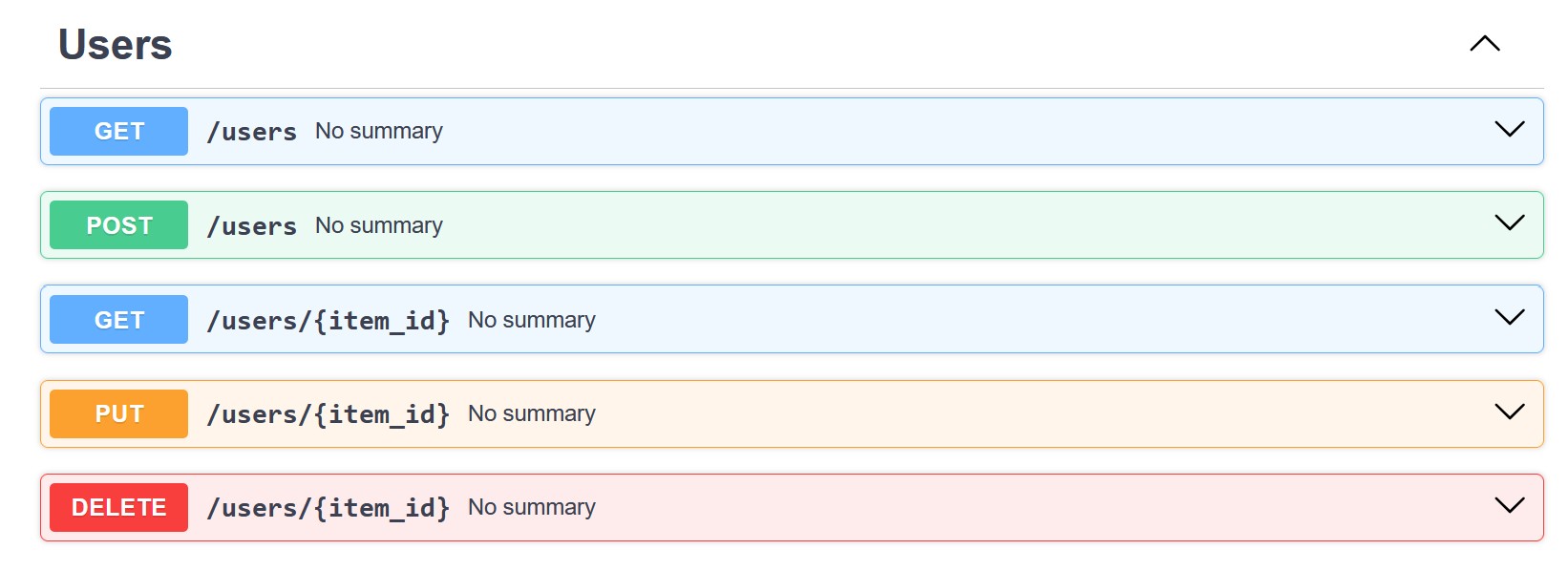
Task: Click 'No summary' on the GET /users row
Action: pos(378,131)
